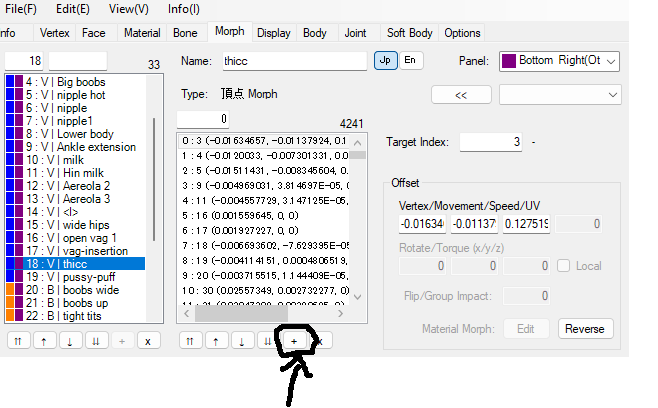The height and width of the screenshot is (408, 658).
Task: Move offset entry up one position
Action: 216,341
